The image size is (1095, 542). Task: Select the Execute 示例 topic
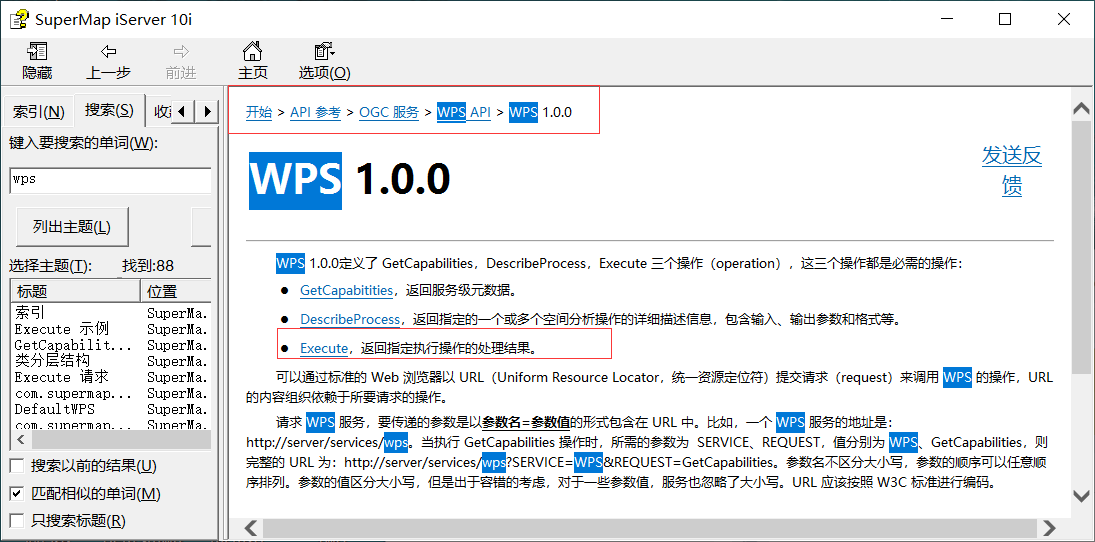61,329
